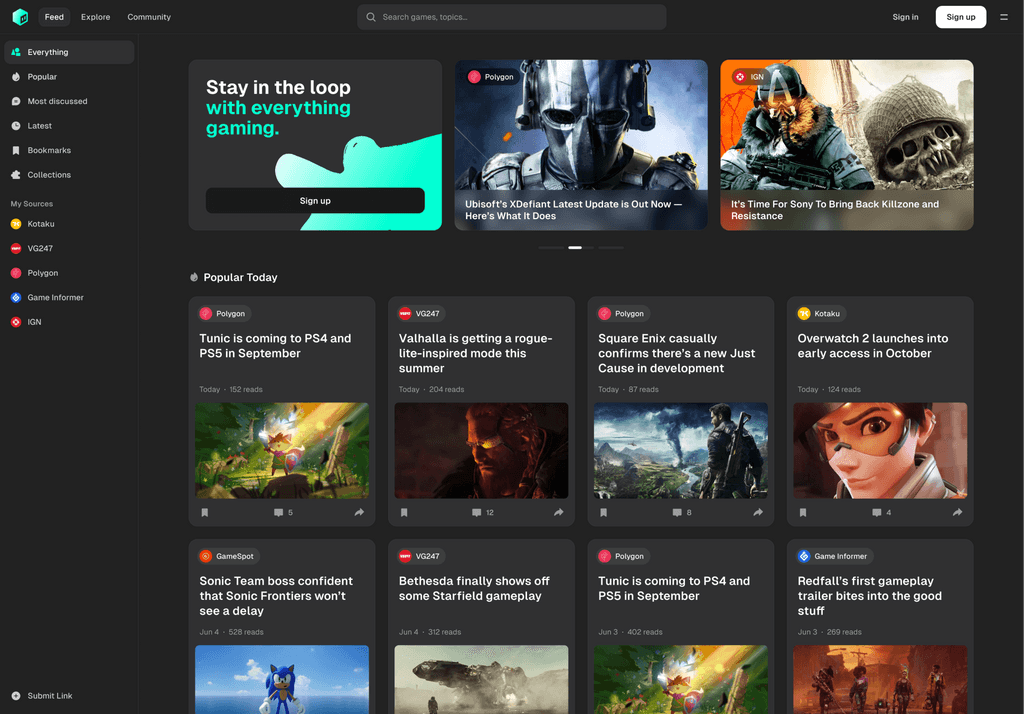1024x714 pixels.
Task: Open Collections in the sidebar
Action: pos(69,175)
